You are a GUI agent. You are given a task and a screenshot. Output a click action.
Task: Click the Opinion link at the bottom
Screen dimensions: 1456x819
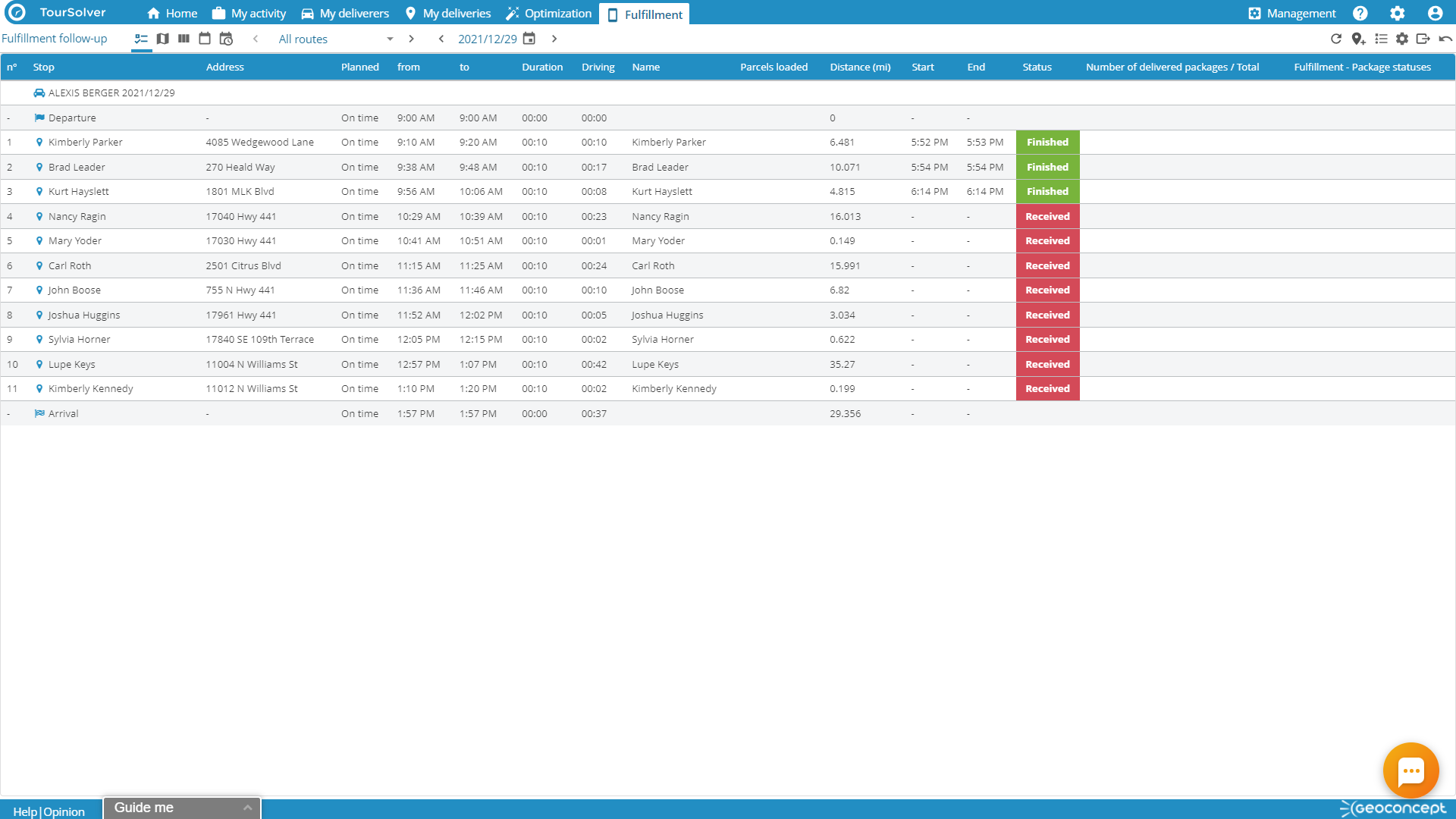coord(64,811)
